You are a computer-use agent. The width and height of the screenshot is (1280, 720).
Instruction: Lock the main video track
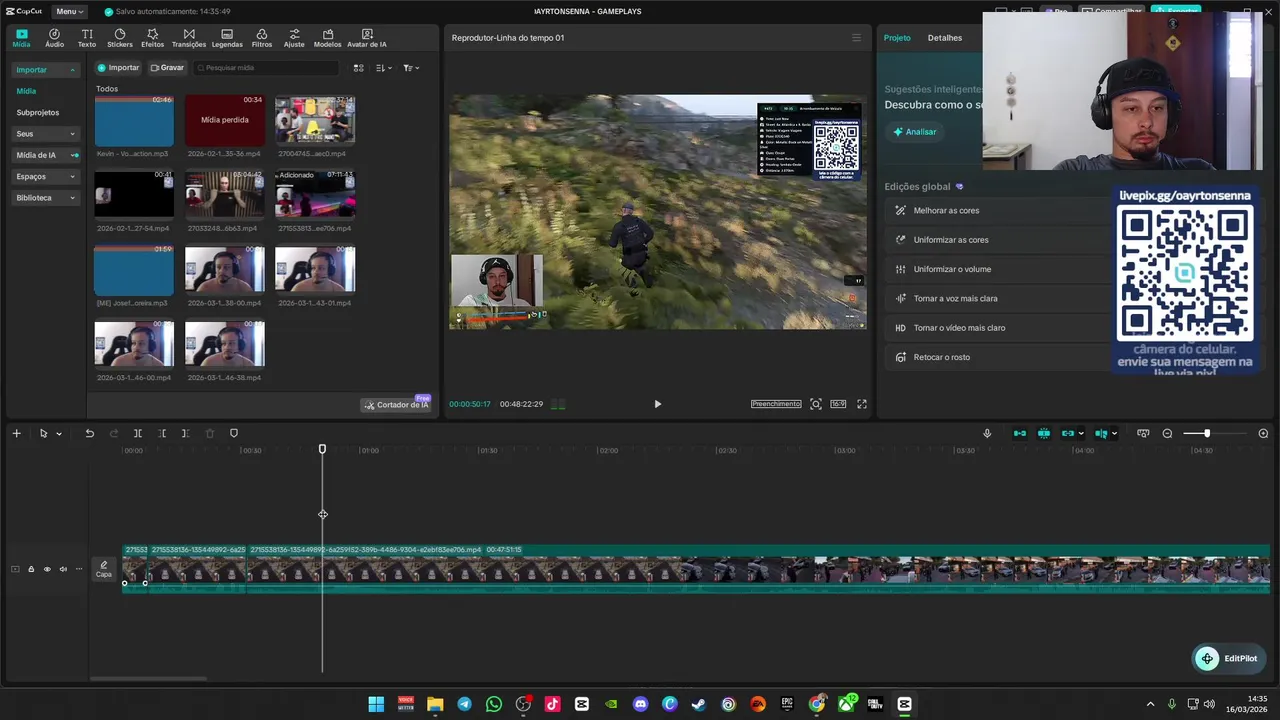30,569
